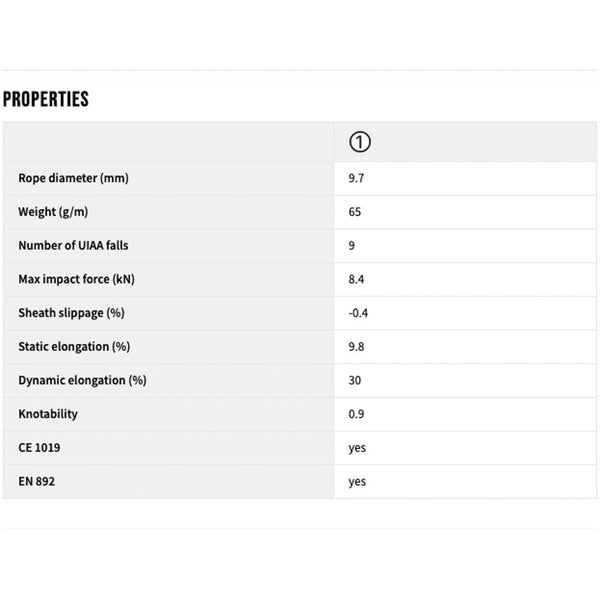Click the circled number 1 column header icon
This screenshot has height=600, width=600.
(360, 142)
